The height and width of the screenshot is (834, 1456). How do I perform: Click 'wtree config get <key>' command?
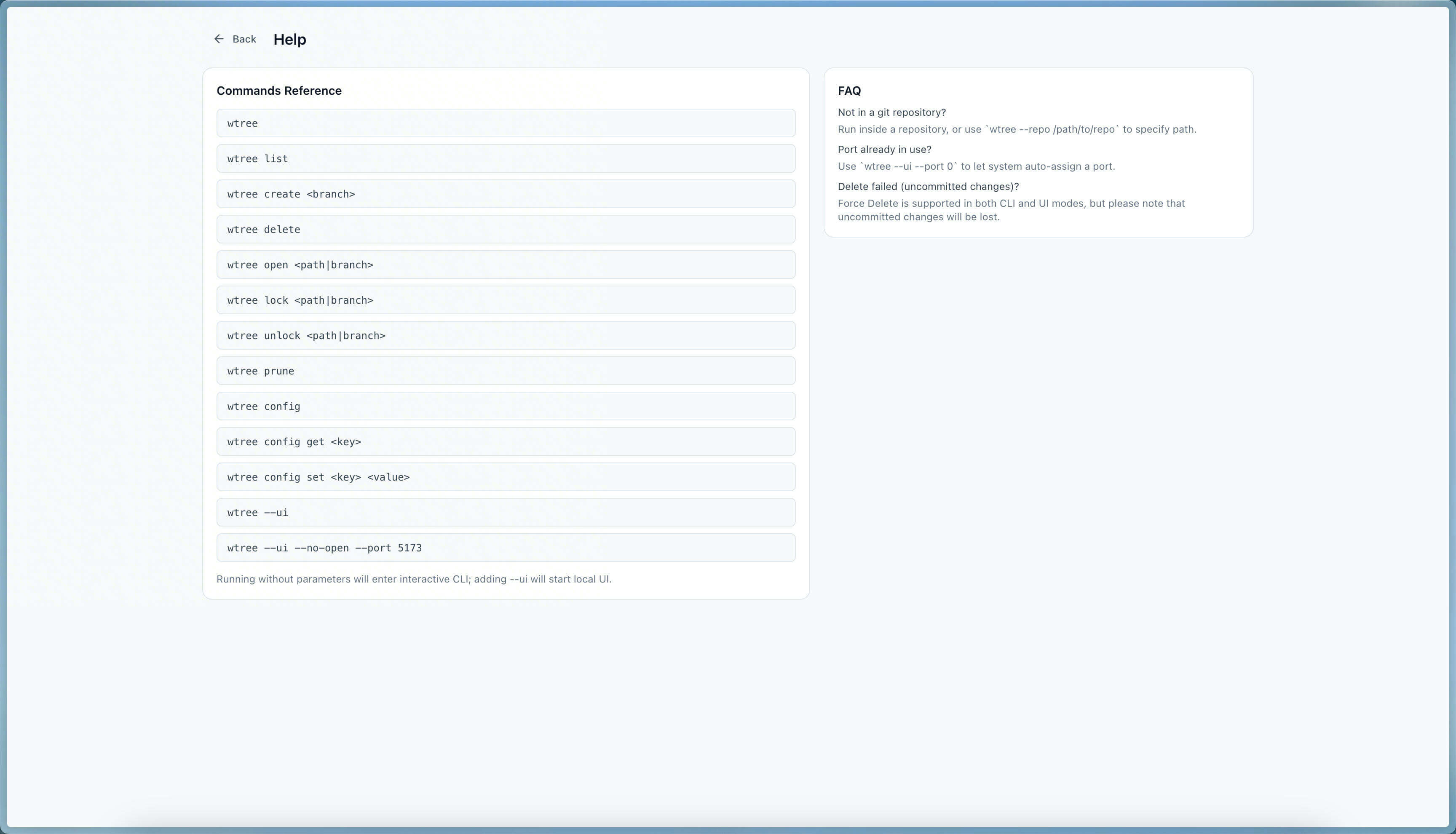point(505,441)
